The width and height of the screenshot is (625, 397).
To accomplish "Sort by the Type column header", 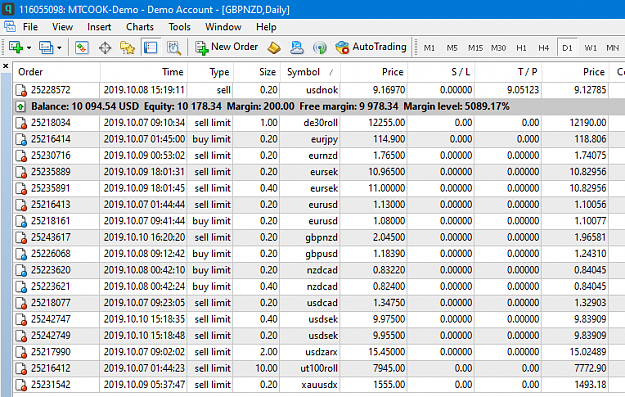I will coord(210,72).
